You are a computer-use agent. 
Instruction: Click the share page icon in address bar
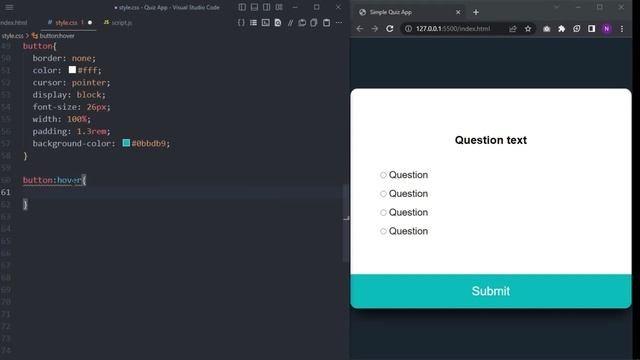pos(513,29)
